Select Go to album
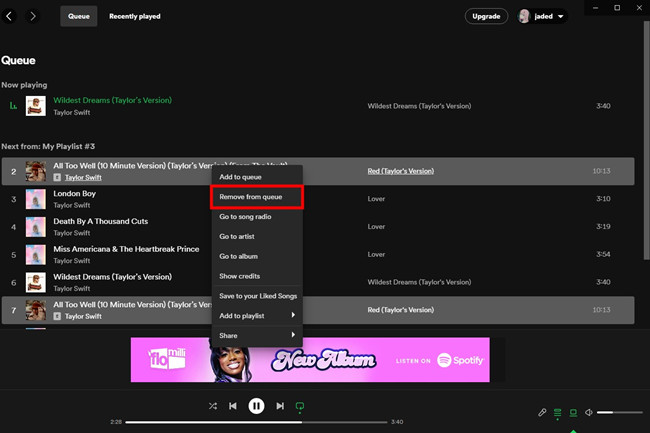Image resolution: width=650 pixels, height=433 pixels. click(x=257, y=256)
